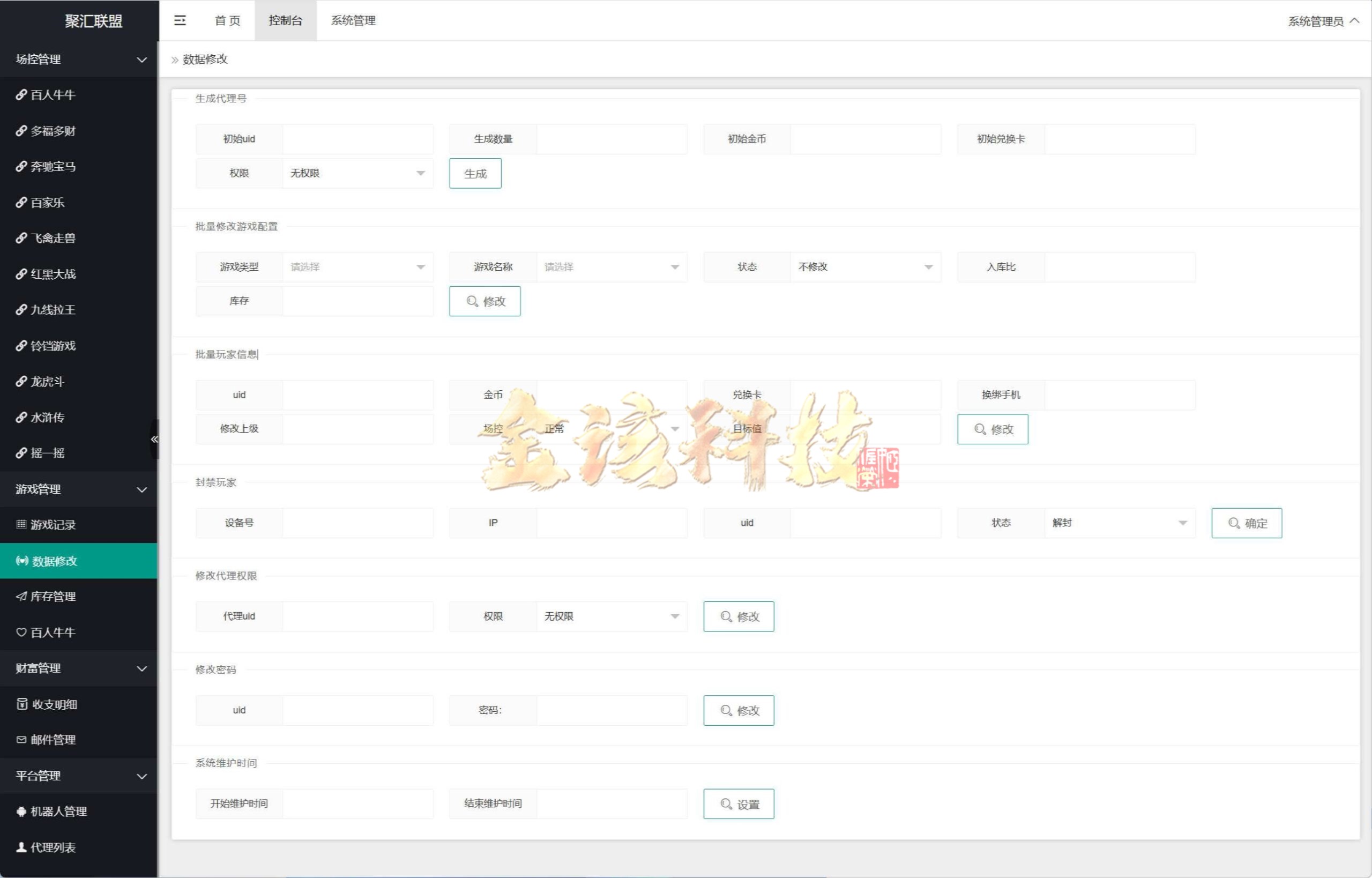
Task: Open 游戏记录 in the sidebar
Action: pos(53,525)
